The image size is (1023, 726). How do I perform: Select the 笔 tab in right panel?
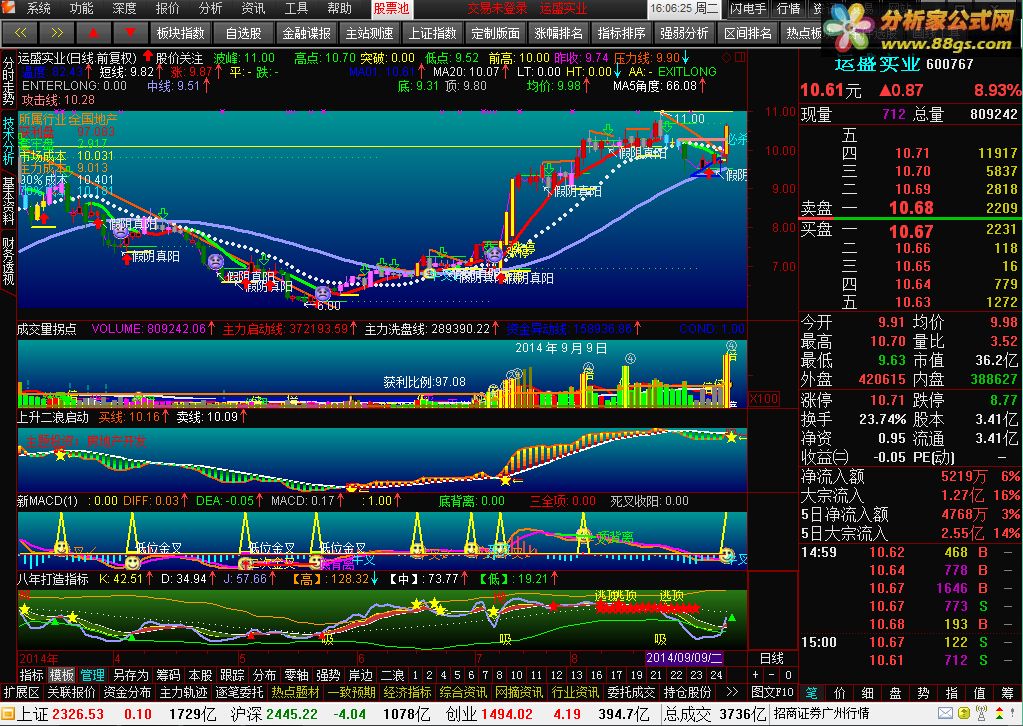[x=810, y=693]
